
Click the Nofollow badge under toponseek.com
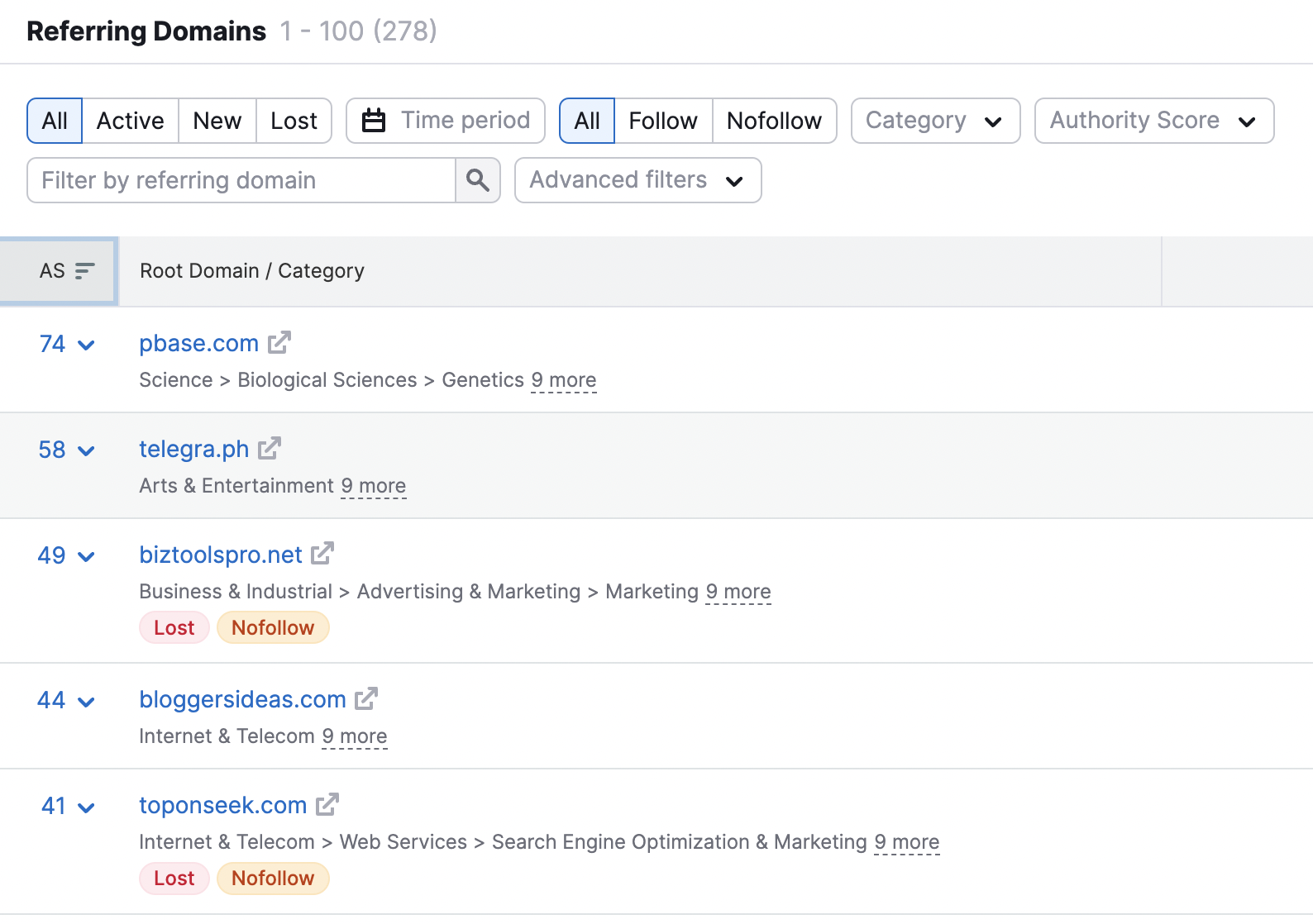point(273,879)
